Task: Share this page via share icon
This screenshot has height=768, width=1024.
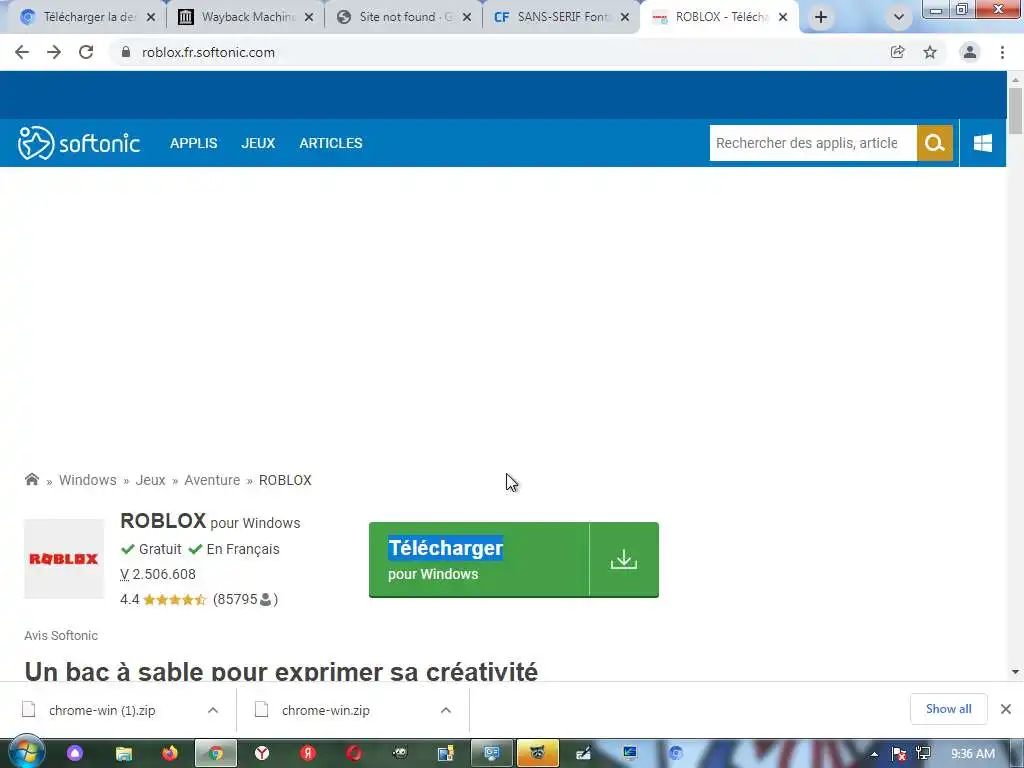Action: (x=897, y=52)
